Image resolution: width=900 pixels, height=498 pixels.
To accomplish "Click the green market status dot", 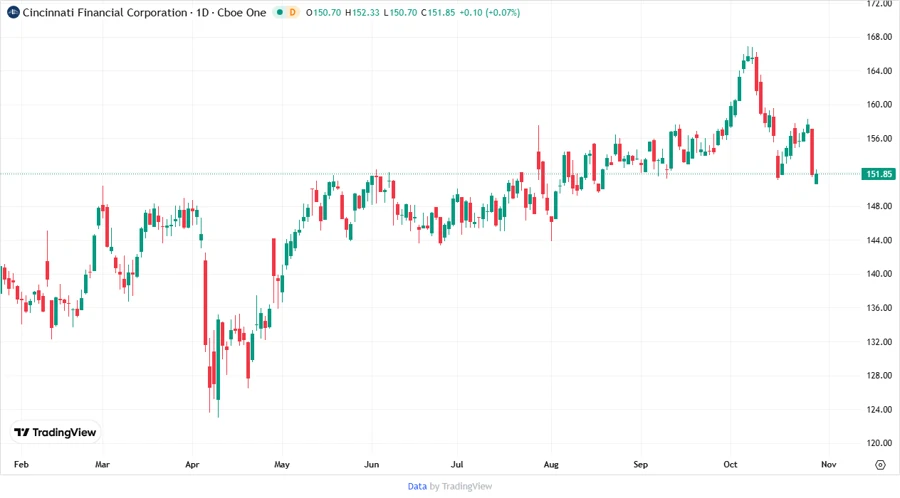I will (x=280, y=12).
